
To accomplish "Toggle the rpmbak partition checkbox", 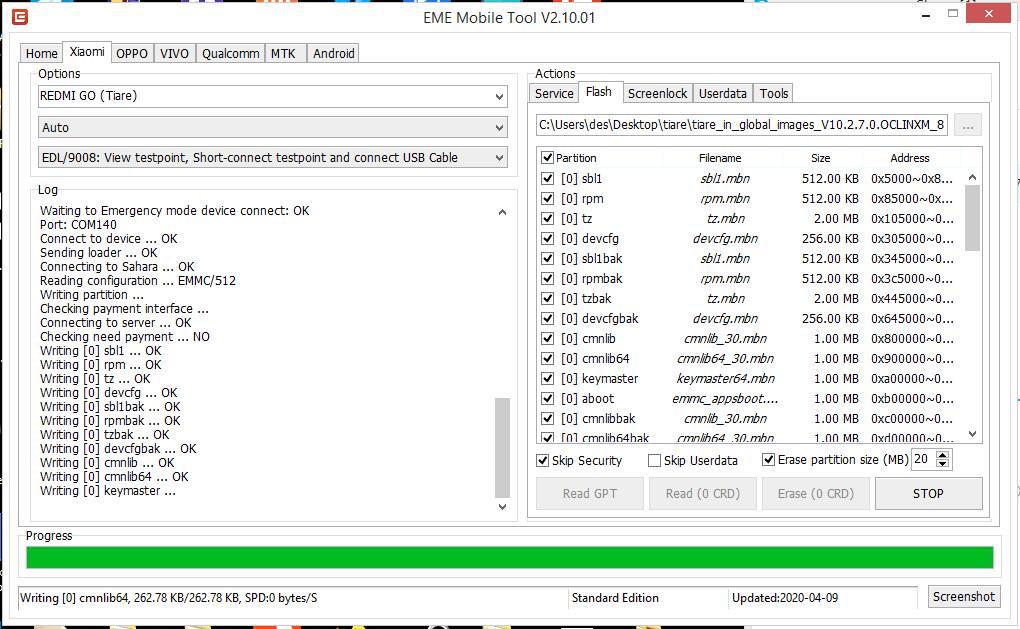I will pos(547,279).
